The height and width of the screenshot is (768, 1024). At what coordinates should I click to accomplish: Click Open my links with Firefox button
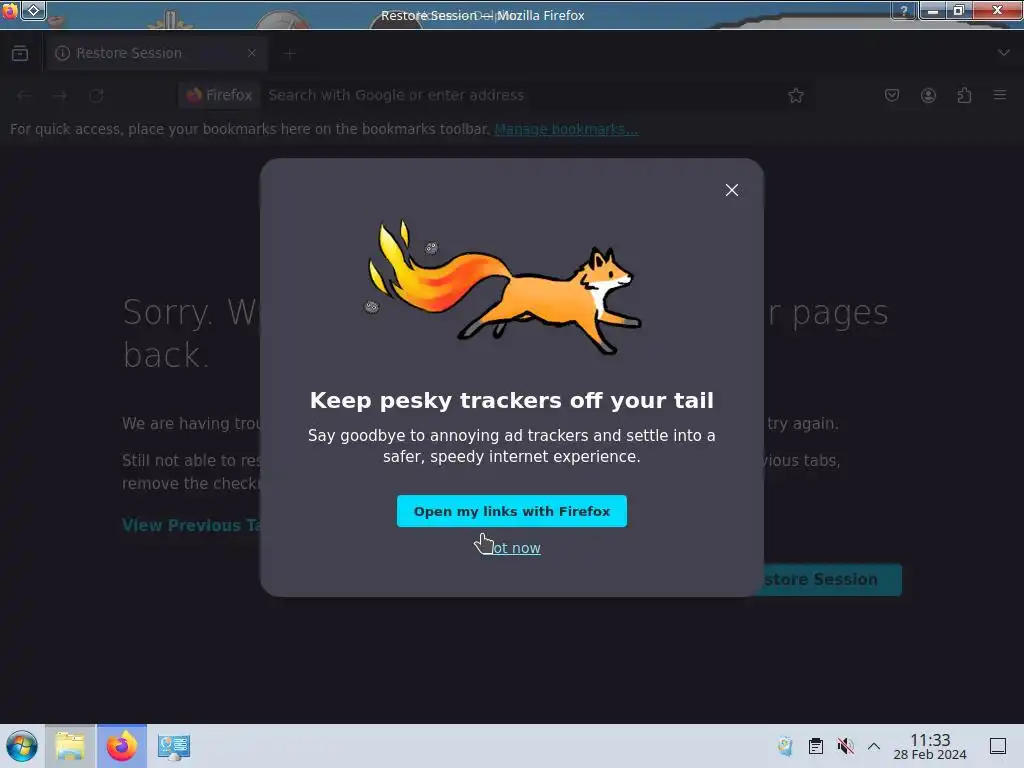pyautogui.click(x=511, y=511)
